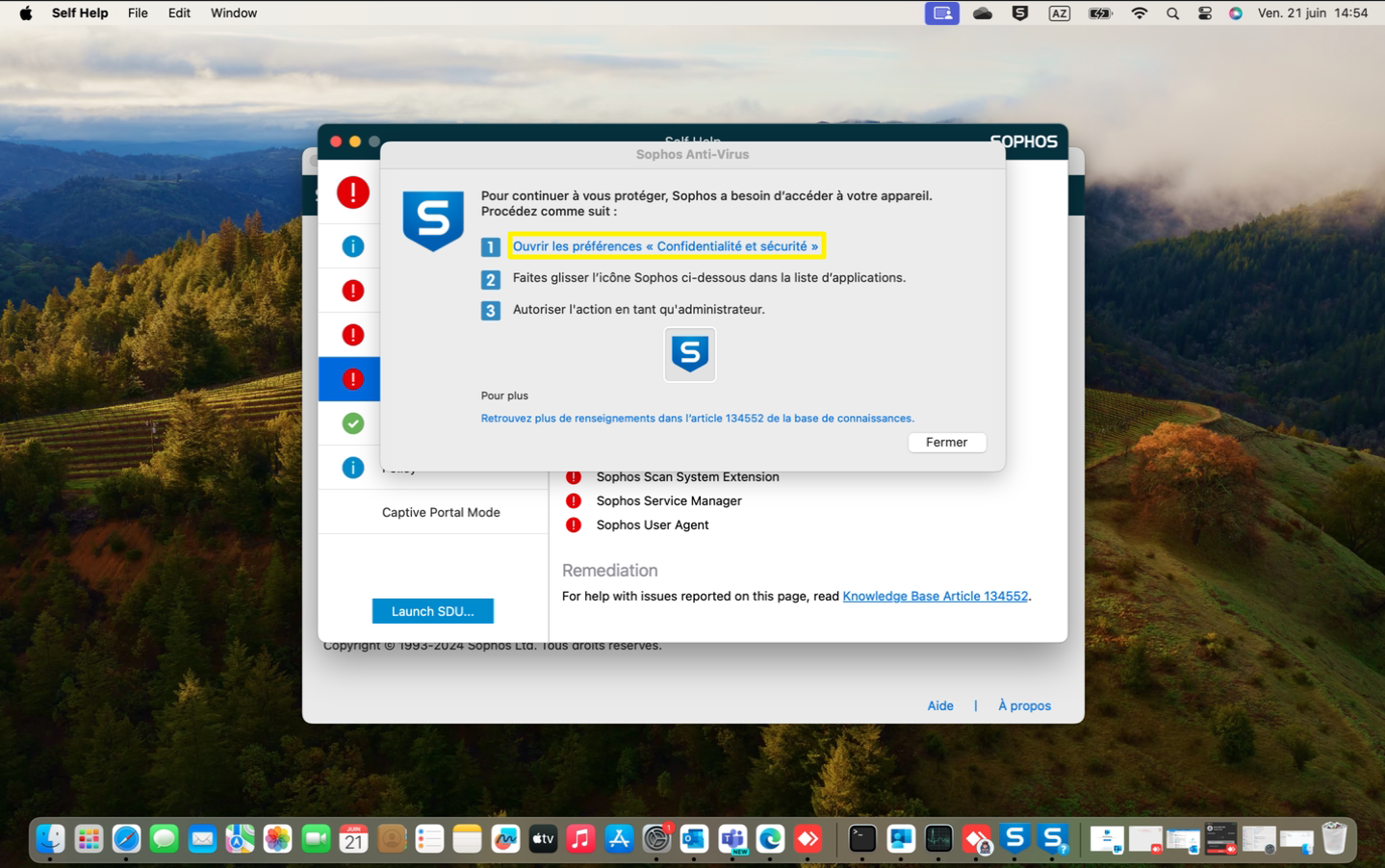Open the knowledge base article 134552 link in the dialog
The image size is (1385, 868).
698,419
